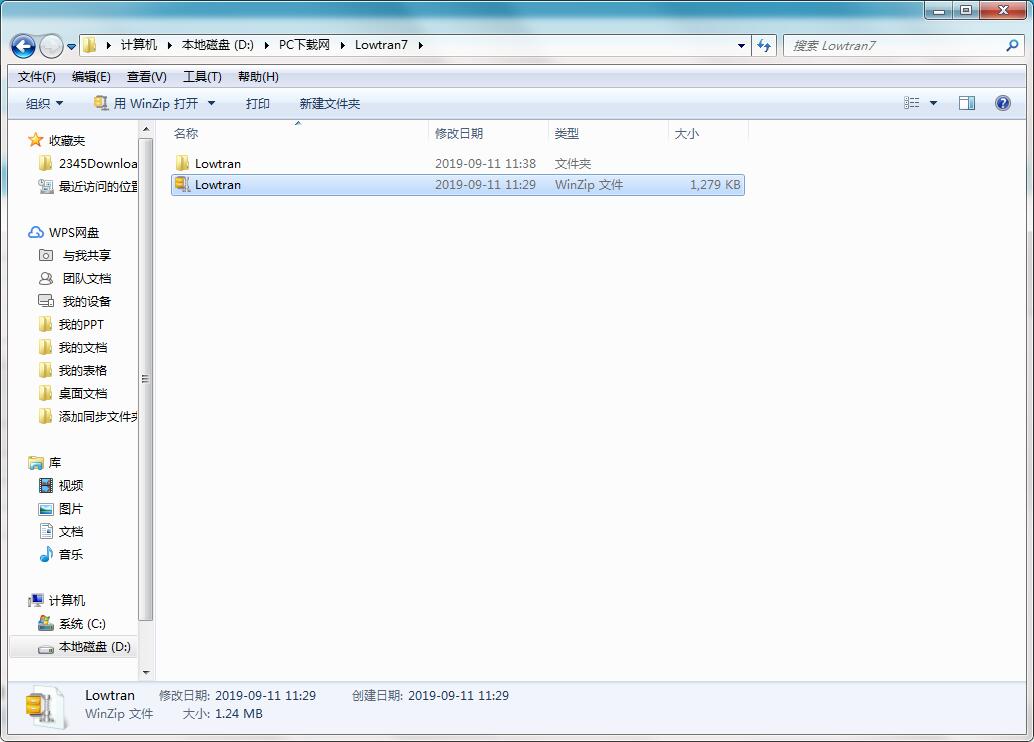Expand the breadcrumb chevron after Lowtran7
Screen dimensions: 1034x742
[421, 46]
